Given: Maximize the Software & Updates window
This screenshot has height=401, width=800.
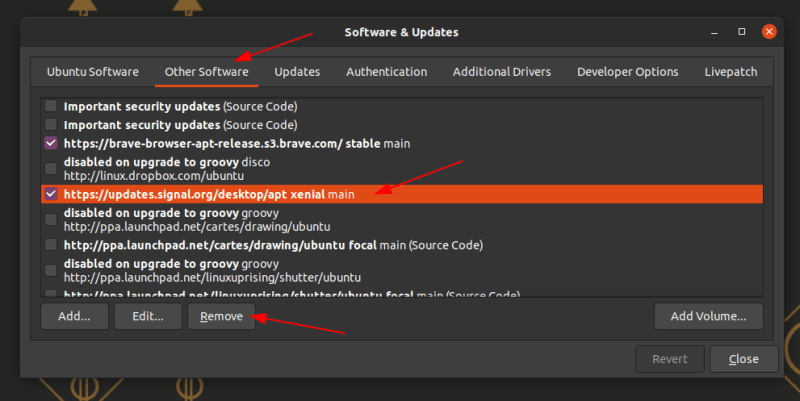Looking at the screenshot, I should point(742,32).
